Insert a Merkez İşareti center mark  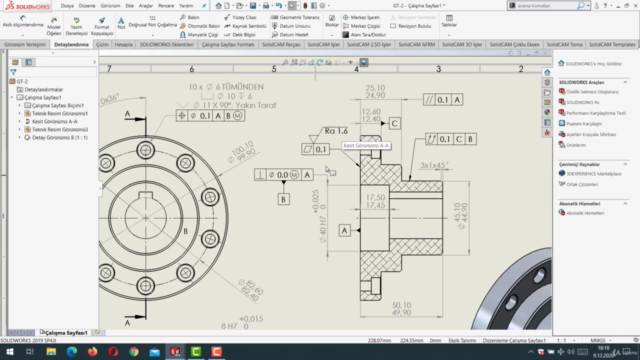pos(361,17)
